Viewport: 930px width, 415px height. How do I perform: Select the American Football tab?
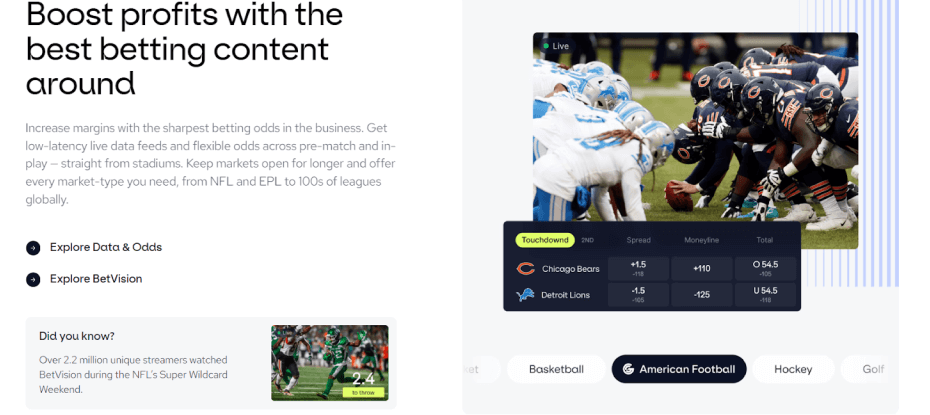(x=679, y=369)
